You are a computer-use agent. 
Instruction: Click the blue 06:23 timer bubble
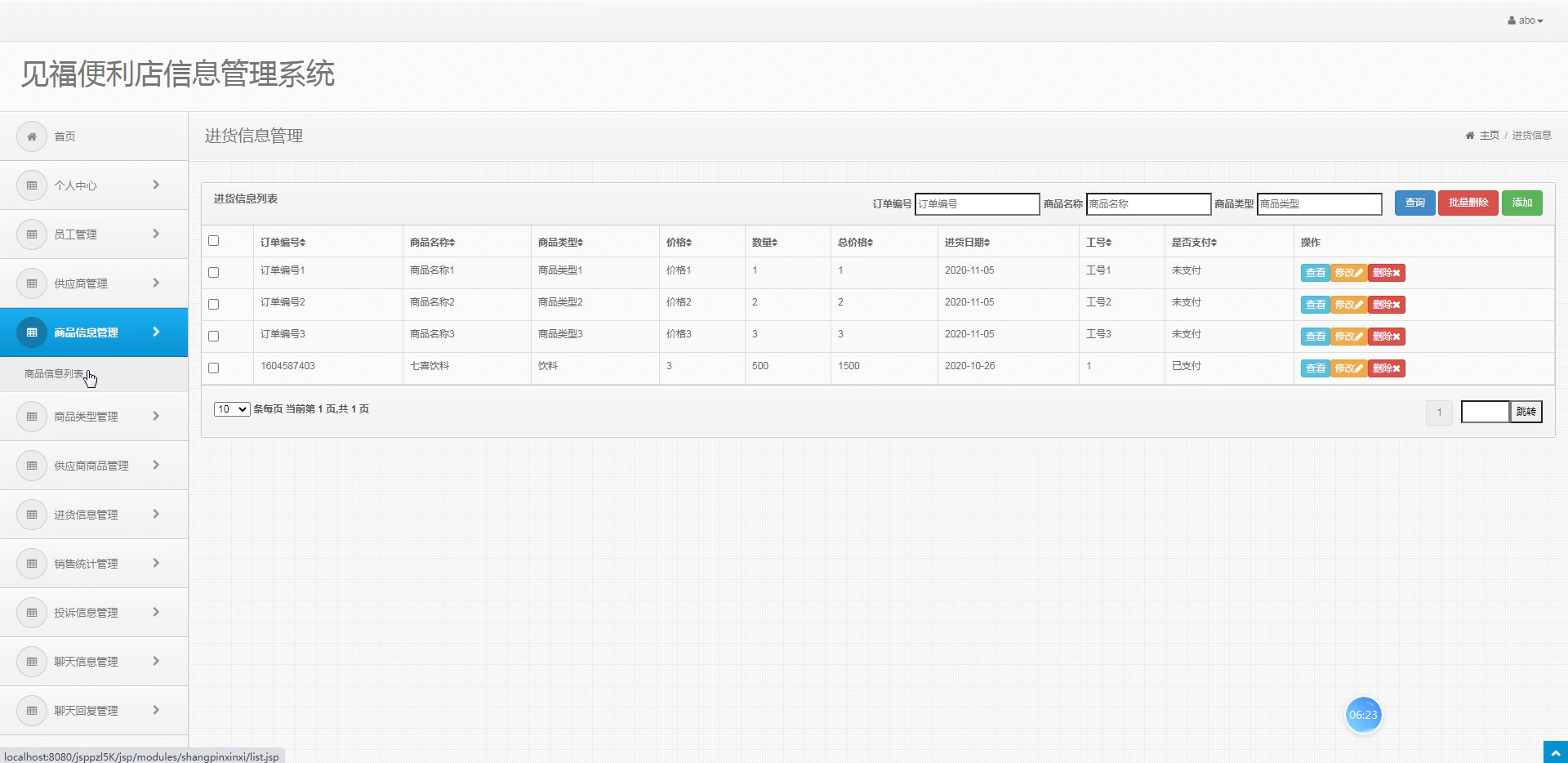tap(1363, 715)
